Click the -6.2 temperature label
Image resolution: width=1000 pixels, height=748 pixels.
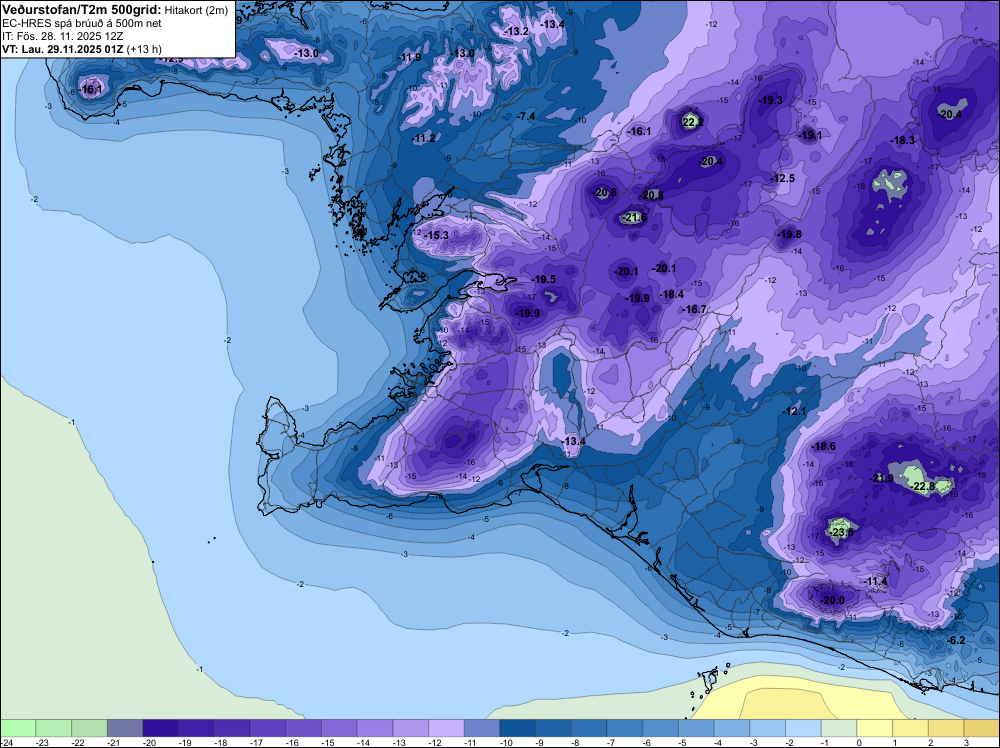point(956,640)
